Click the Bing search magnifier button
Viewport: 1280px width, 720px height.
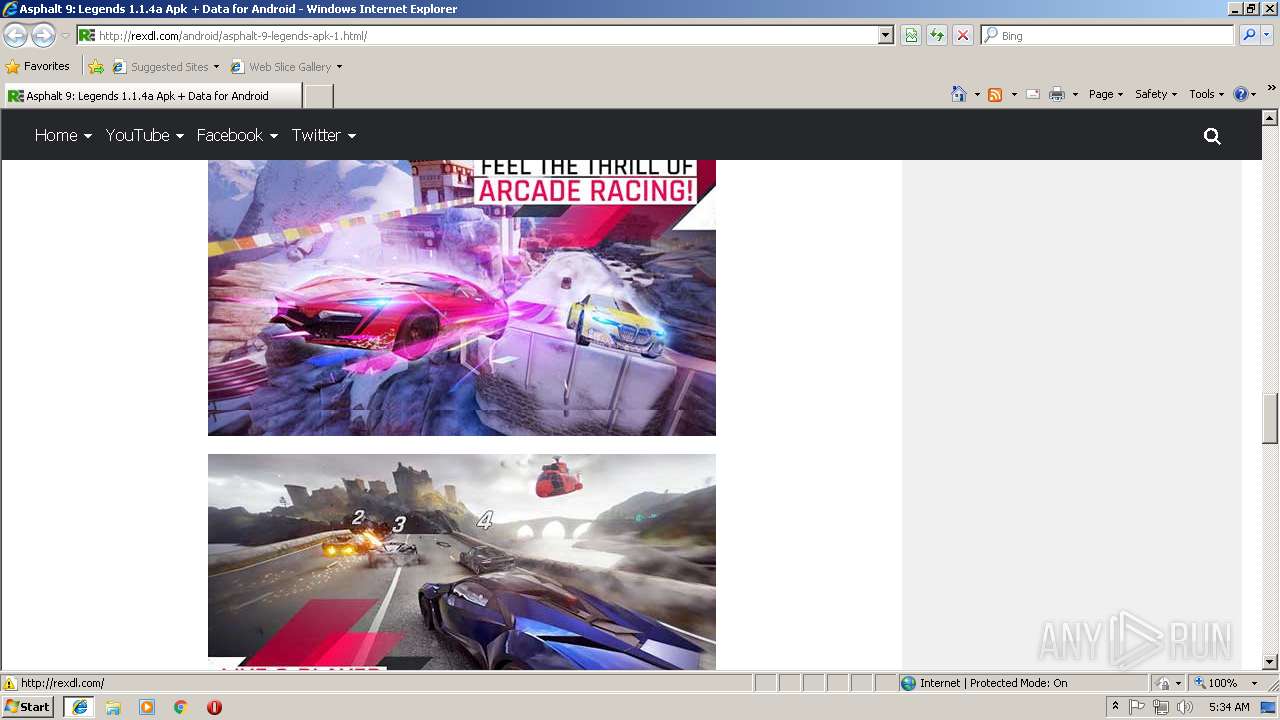tap(1249, 35)
